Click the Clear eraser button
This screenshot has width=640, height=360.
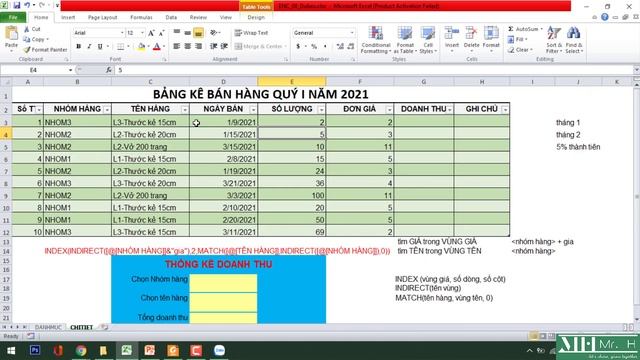click(520, 50)
